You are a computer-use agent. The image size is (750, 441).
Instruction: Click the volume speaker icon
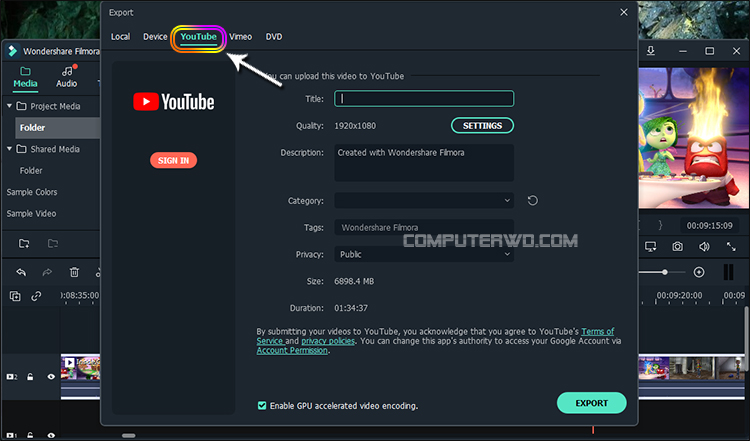[704, 246]
